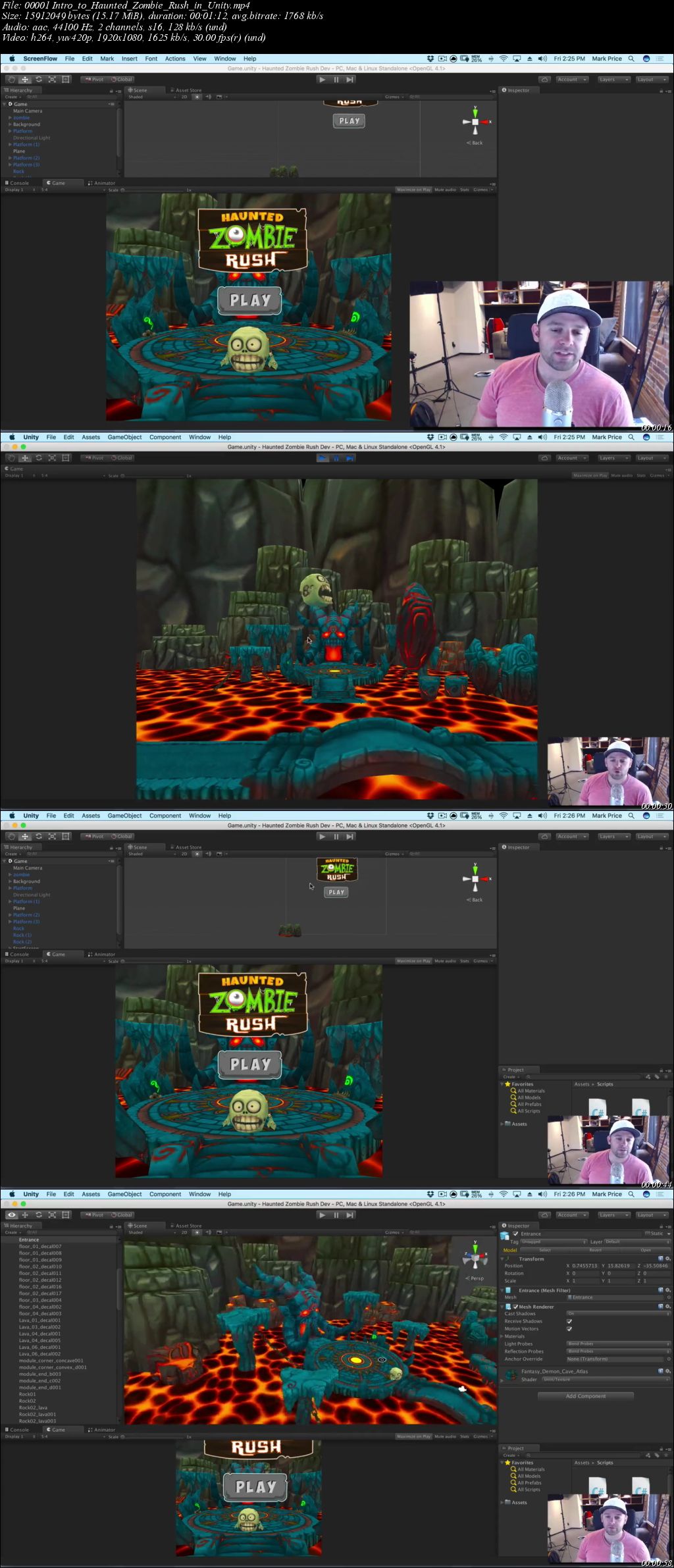Image resolution: width=674 pixels, height=1568 pixels.
Task: Toggle the Entrance object active checkbox
Action: click(x=516, y=1234)
